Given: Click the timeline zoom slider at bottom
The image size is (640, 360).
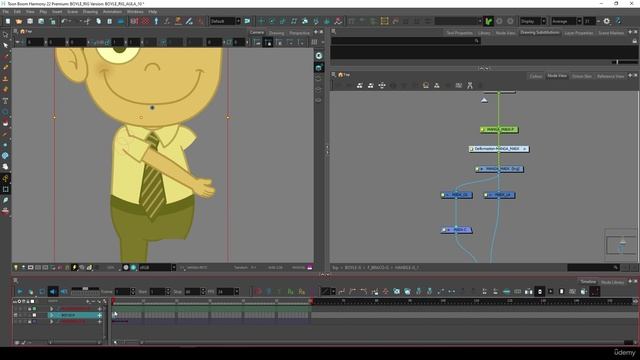Looking at the screenshot, I should (x=129, y=342).
